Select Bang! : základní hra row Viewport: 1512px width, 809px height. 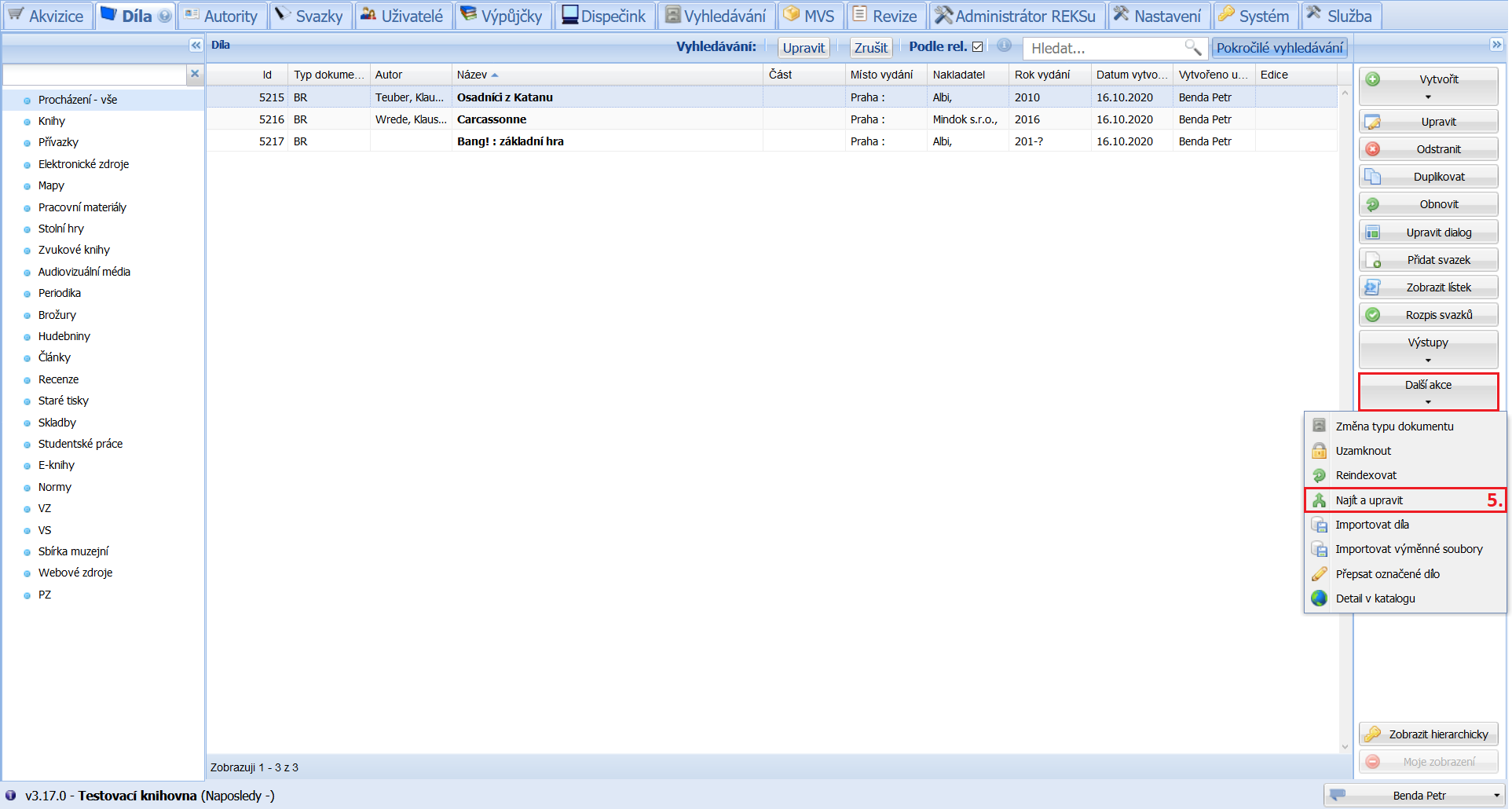[x=771, y=141]
